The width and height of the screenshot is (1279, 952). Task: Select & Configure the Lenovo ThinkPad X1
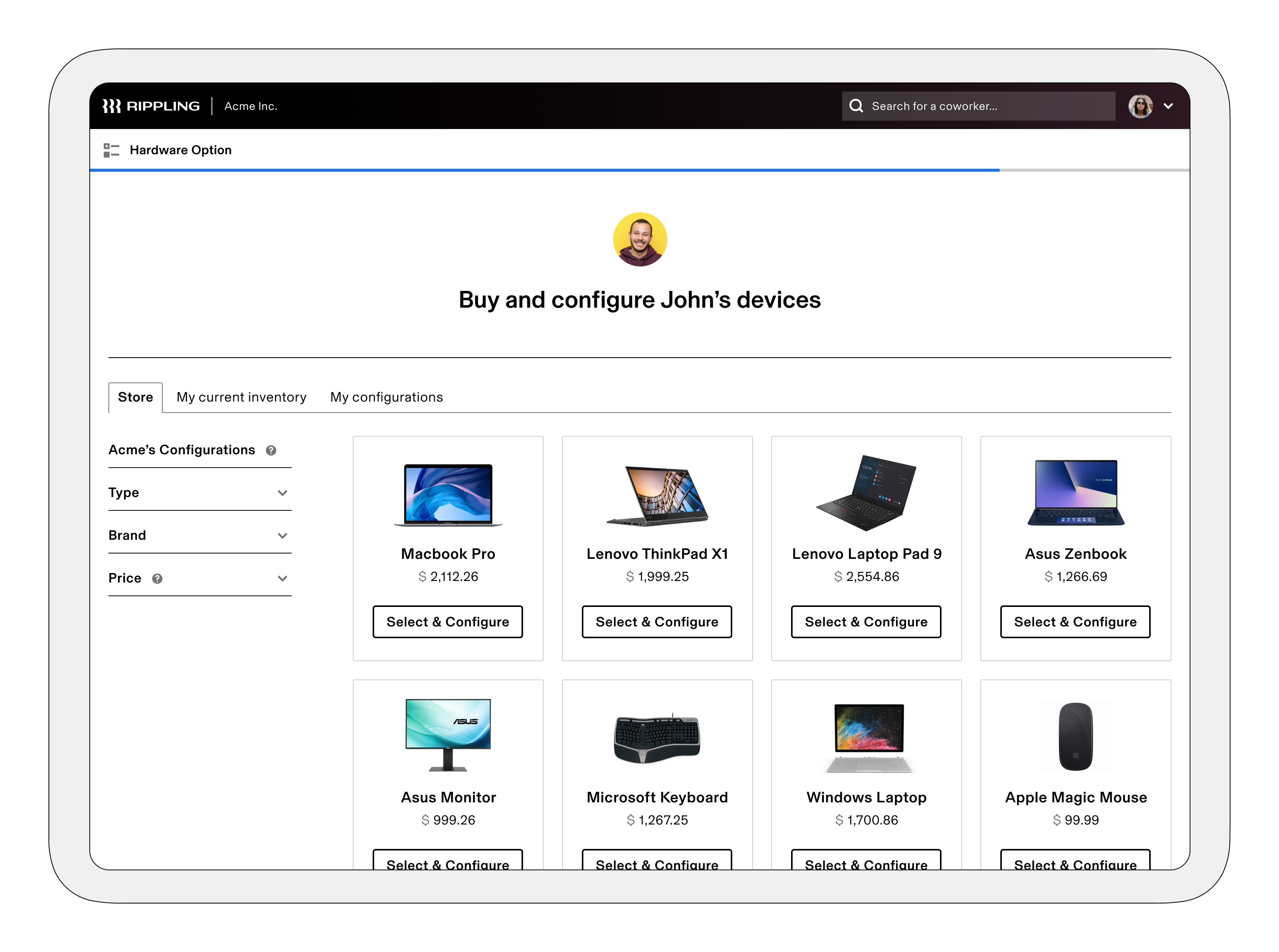(x=657, y=622)
